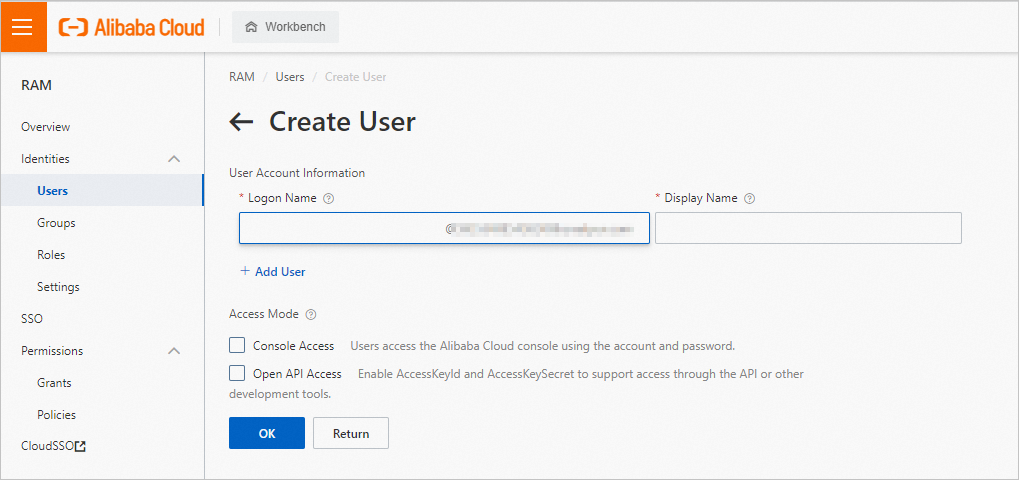Click the CloudSSO external link icon
Viewport: 1019px width, 480px height.
(81, 447)
